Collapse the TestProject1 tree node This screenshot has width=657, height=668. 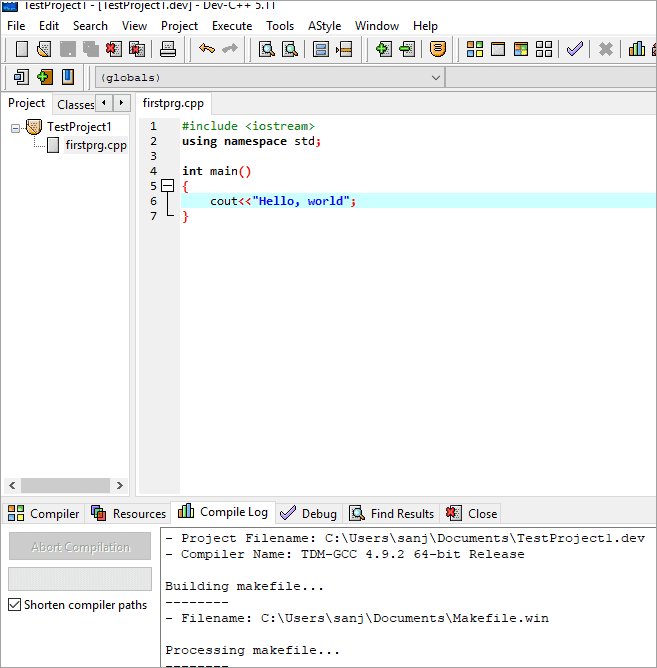pyautogui.click(x=15, y=128)
